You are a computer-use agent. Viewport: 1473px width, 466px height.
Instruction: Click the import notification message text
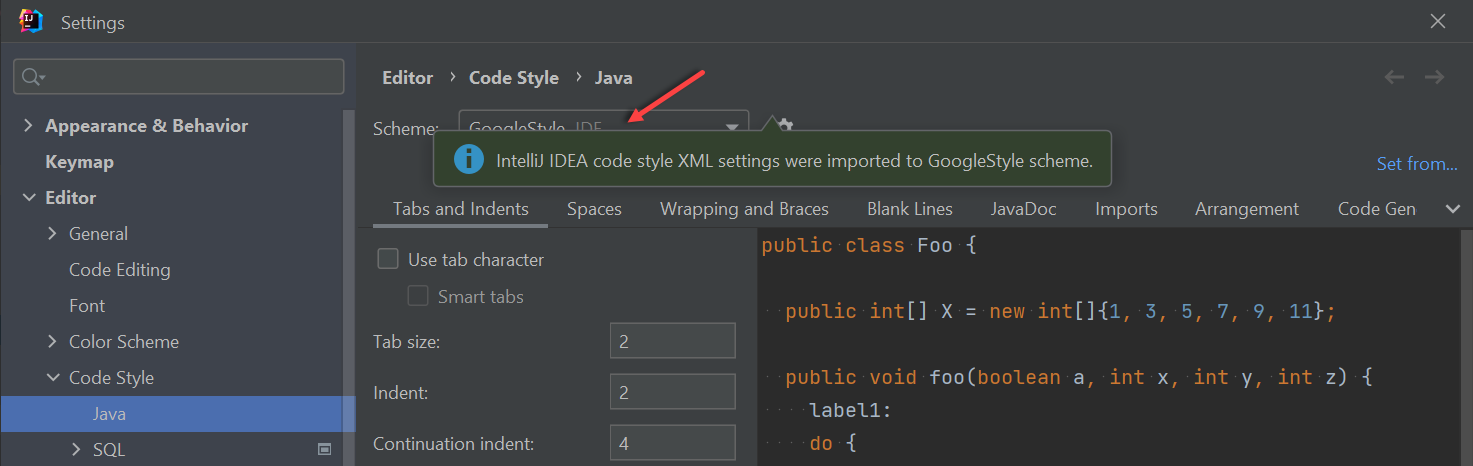pyautogui.click(x=795, y=160)
